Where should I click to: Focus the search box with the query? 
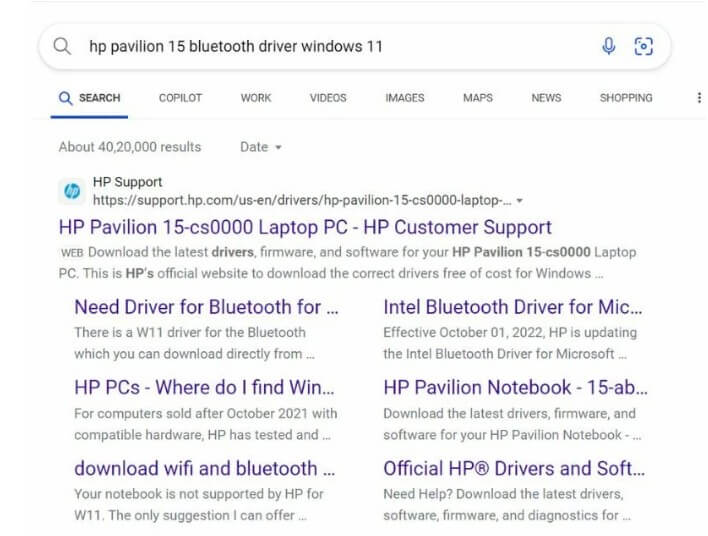click(x=354, y=47)
